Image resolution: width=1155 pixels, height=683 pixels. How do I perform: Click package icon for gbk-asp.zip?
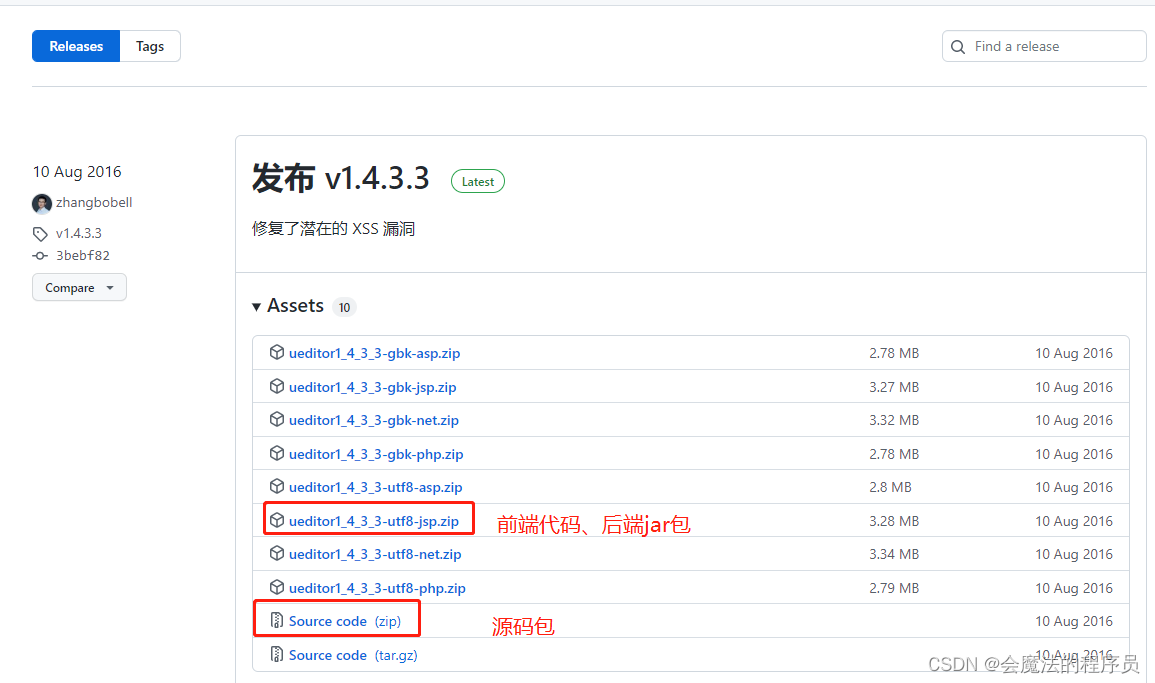(277, 352)
